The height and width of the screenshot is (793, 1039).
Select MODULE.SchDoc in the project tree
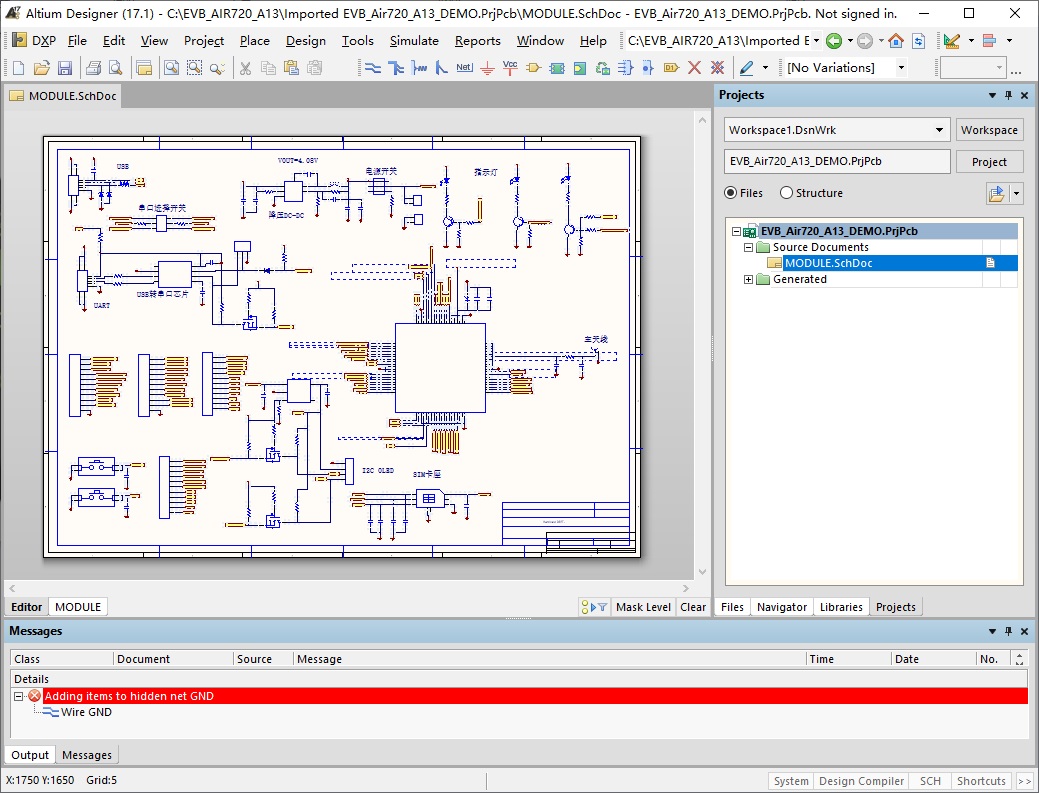click(828, 263)
